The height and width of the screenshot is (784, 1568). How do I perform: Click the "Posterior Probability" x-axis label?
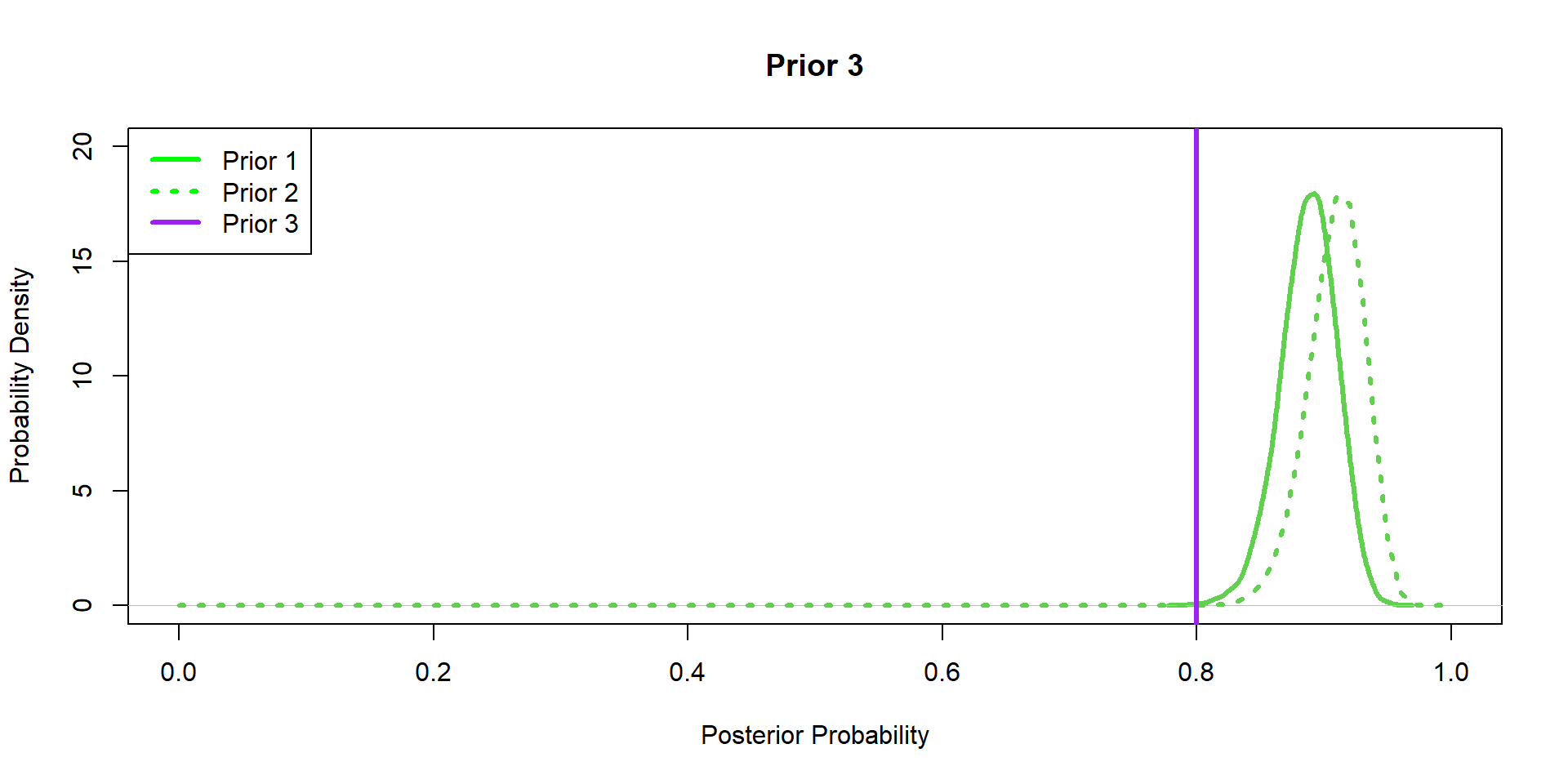814,735
